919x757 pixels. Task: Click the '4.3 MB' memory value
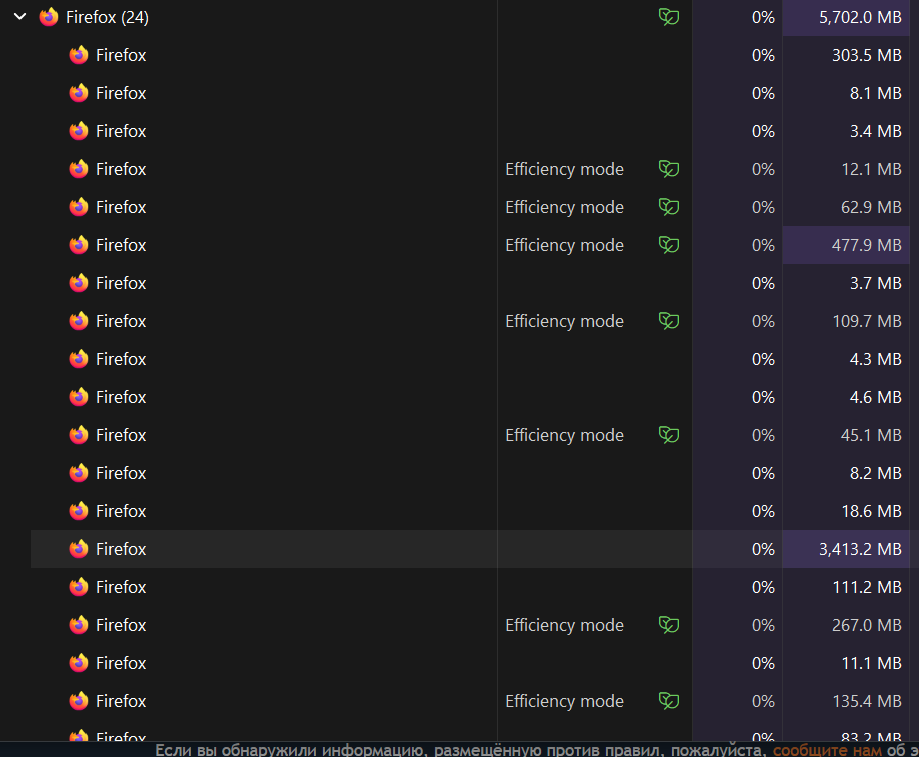click(x=876, y=359)
